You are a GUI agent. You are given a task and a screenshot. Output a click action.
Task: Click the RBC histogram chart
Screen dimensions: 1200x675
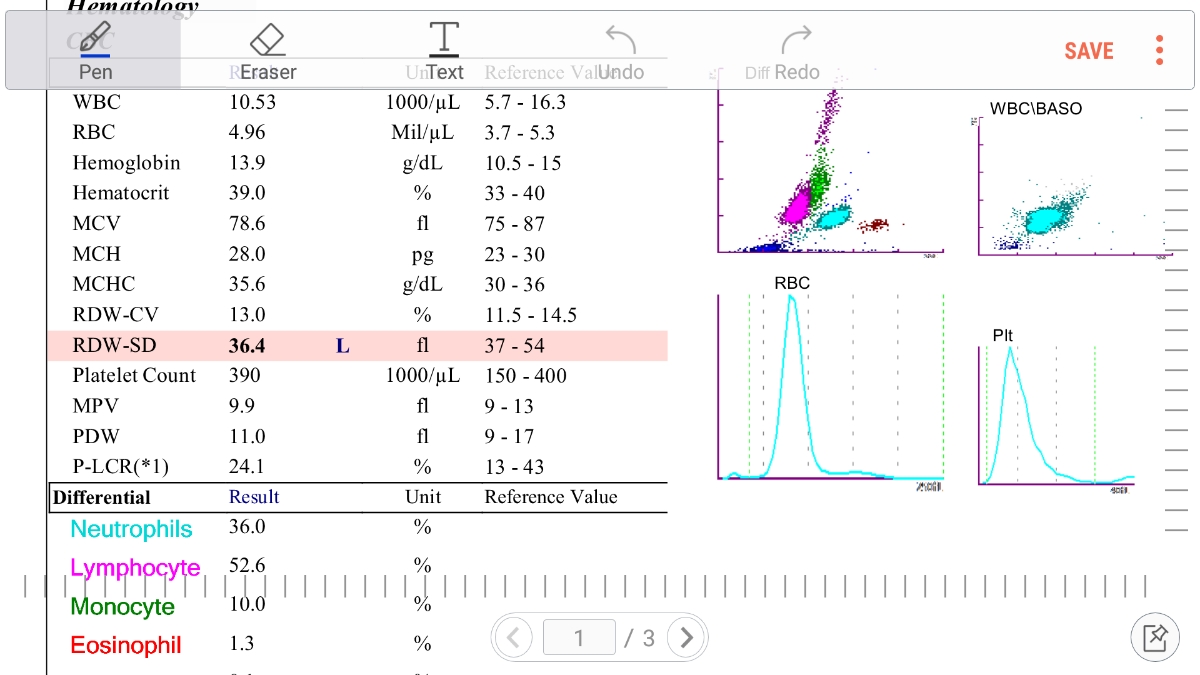(832, 386)
